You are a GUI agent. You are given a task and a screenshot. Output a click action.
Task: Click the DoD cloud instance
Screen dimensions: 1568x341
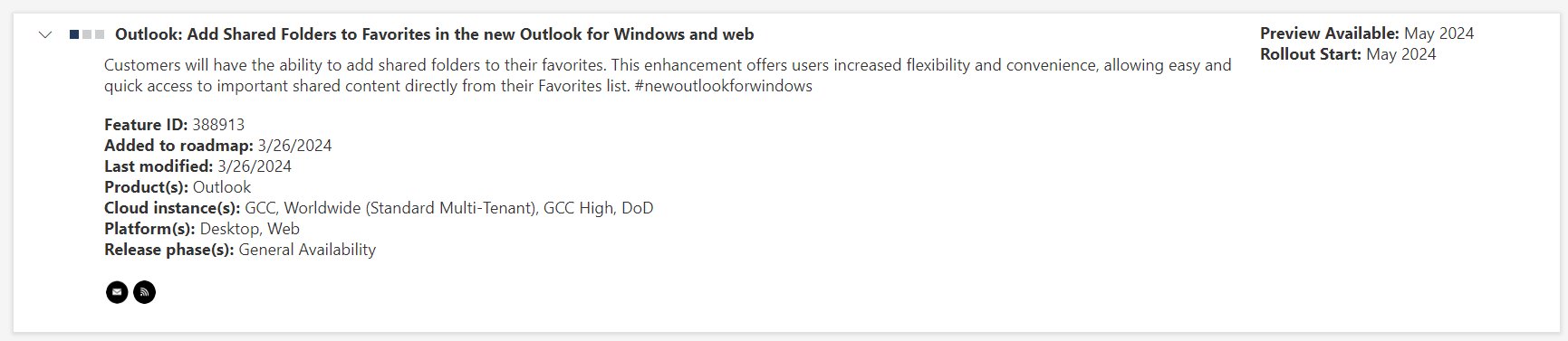click(638, 208)
